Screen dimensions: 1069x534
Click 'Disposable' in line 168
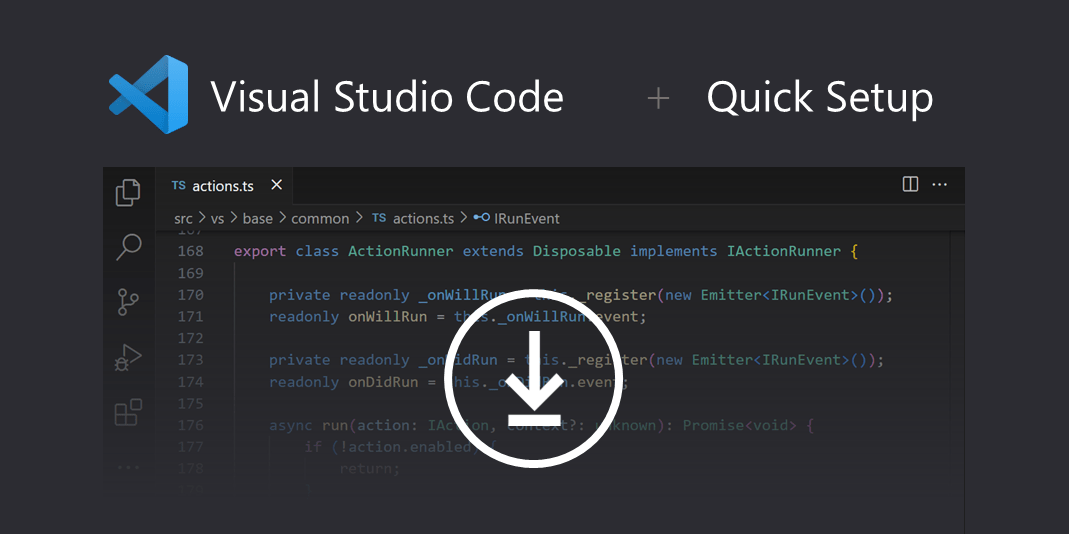(577, 252)
